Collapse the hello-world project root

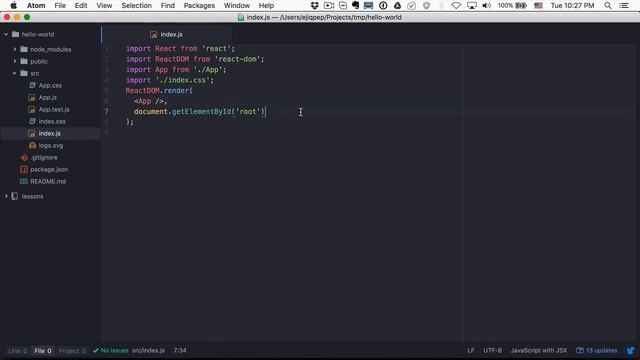[6, 34]
